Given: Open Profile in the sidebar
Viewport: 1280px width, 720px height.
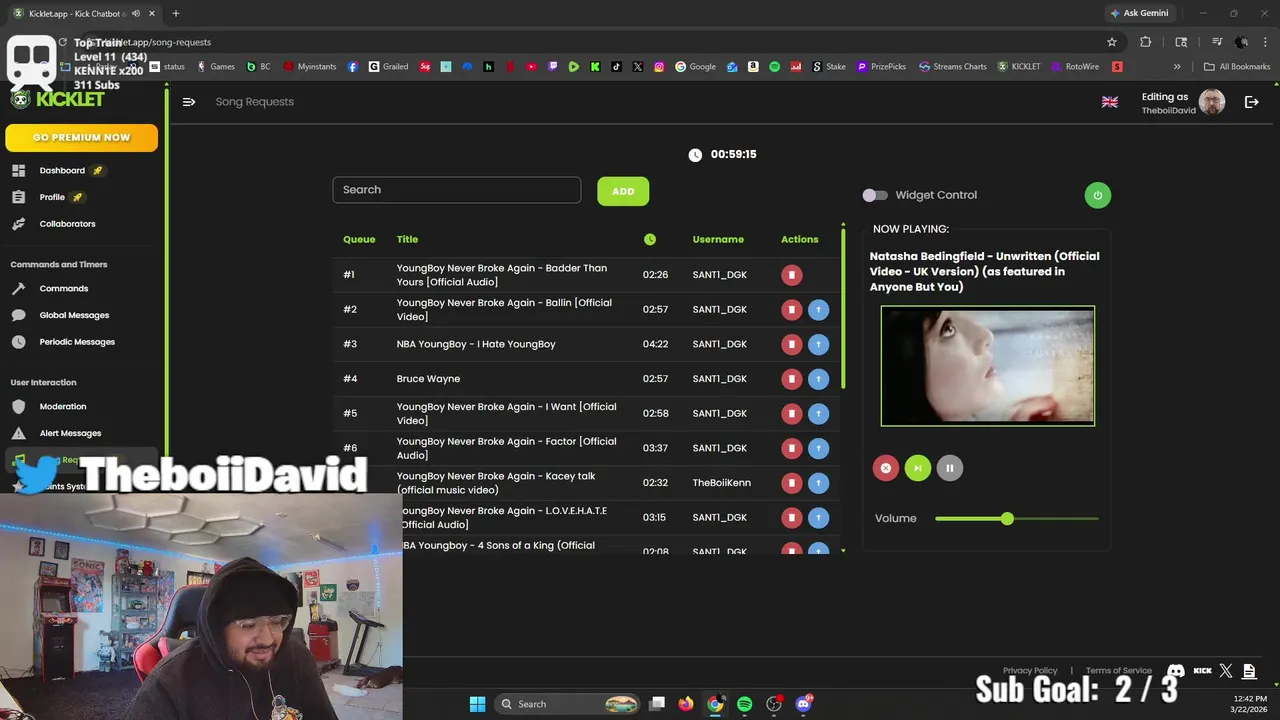Looking at the screenshot, I should coord(52,197).
